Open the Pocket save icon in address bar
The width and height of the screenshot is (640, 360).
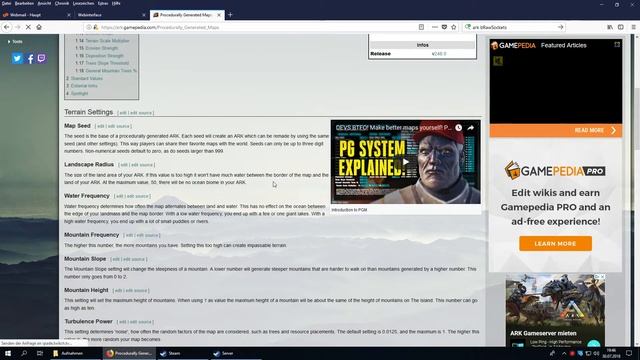click(444, 27)
